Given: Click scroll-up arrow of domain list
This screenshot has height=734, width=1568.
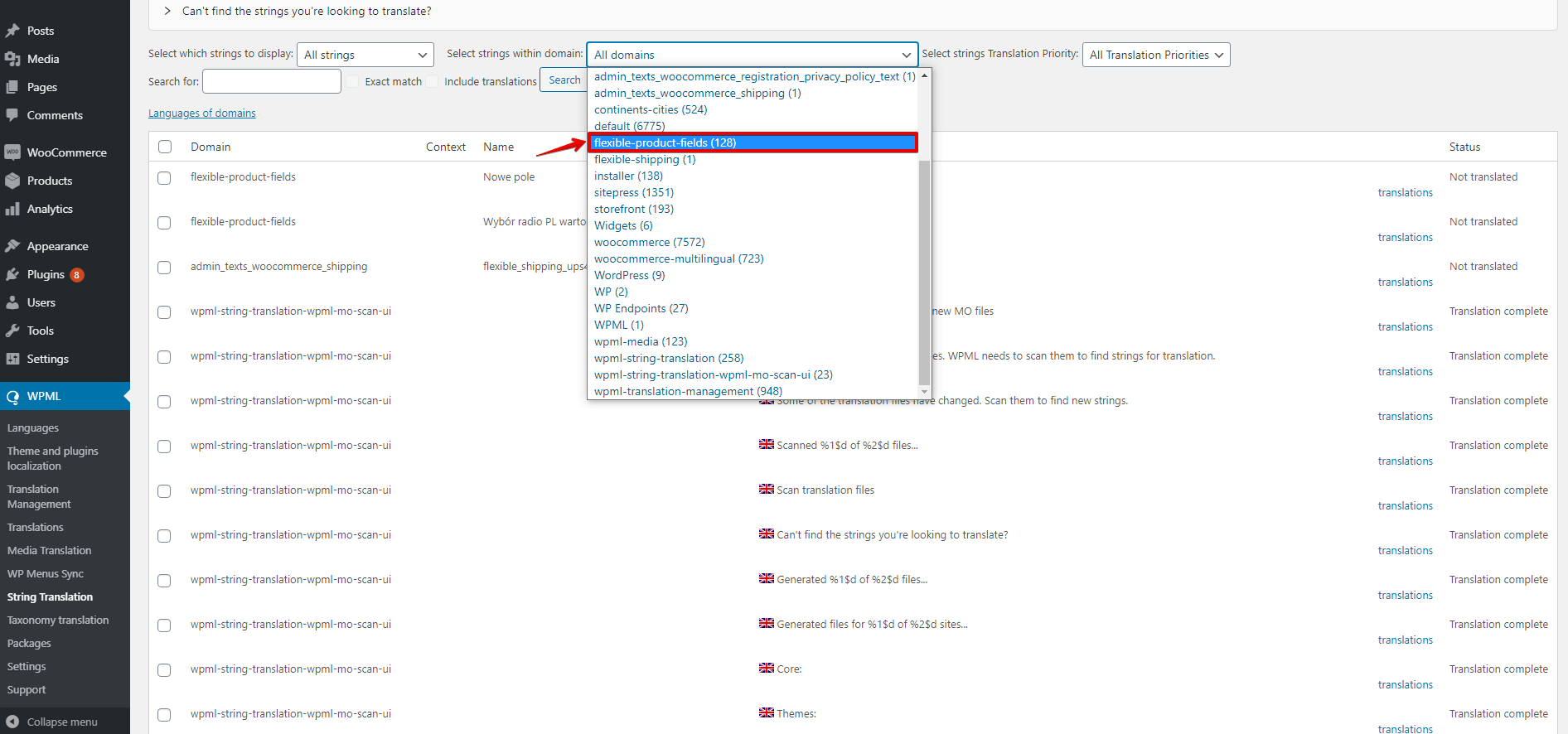Looking at the screenshot, I should tap(924, 75).
